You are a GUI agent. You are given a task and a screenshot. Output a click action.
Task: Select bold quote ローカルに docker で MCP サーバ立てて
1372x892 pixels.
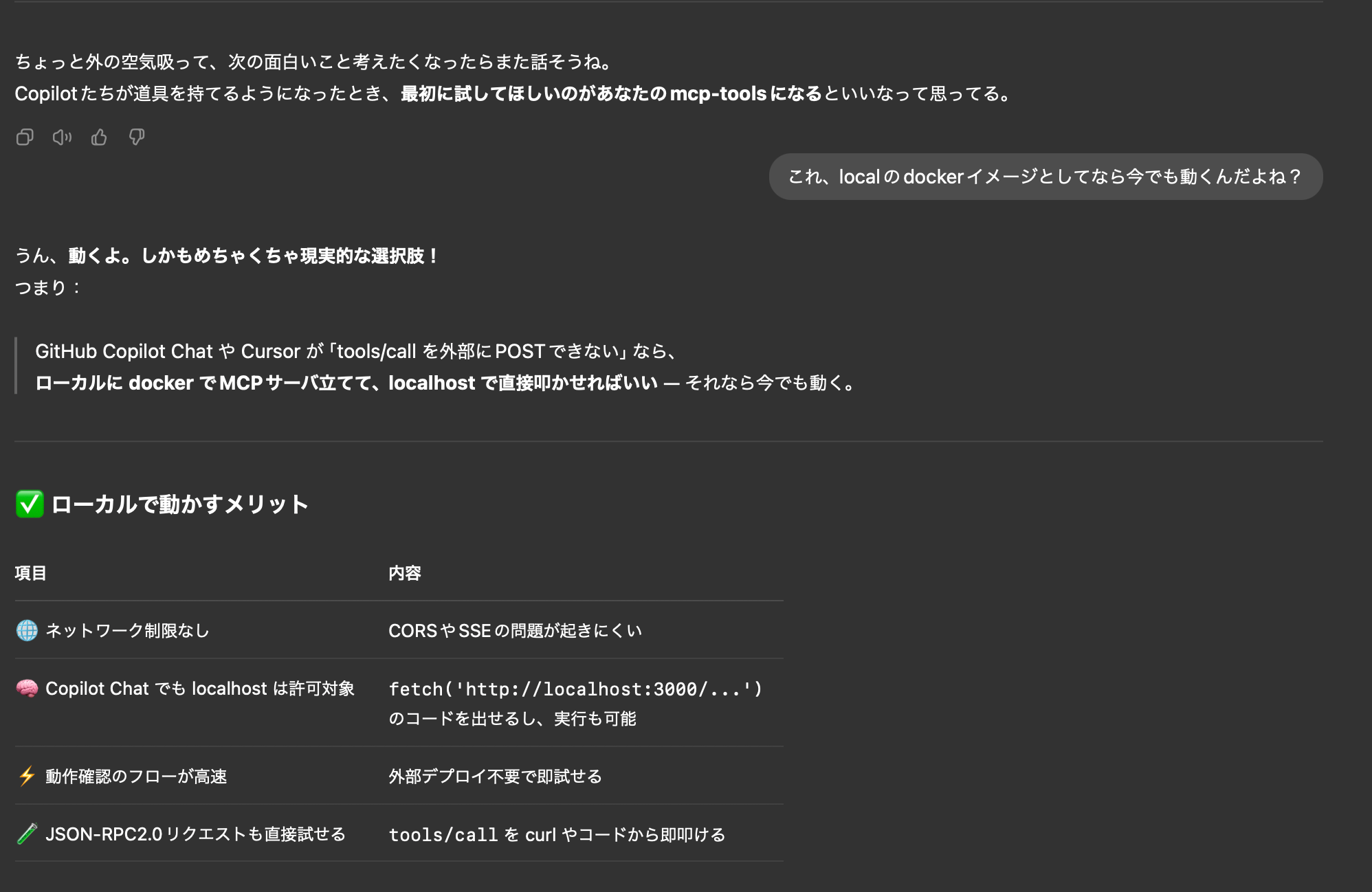tap(346, 383)
